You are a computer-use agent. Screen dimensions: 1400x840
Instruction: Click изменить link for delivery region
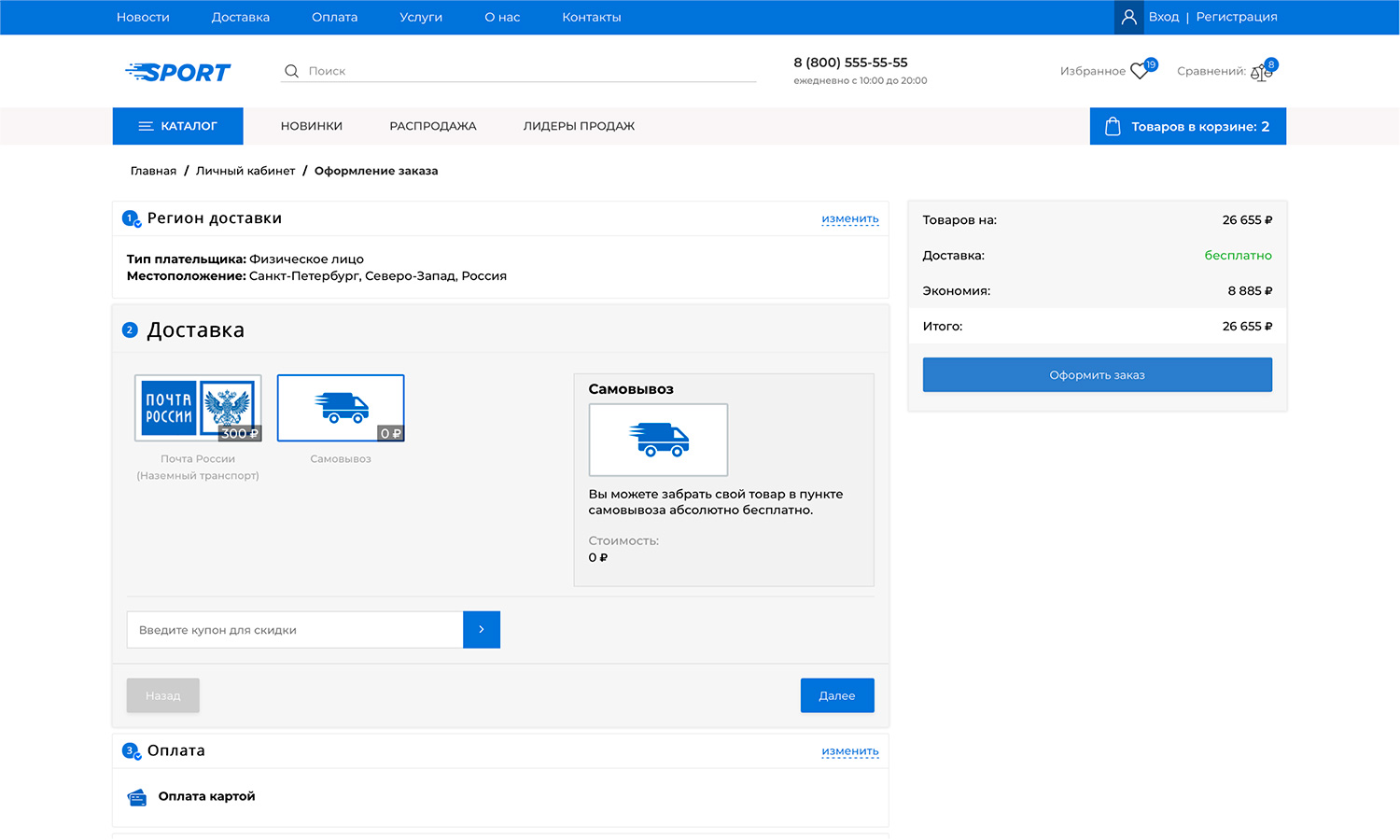[849, 218]
